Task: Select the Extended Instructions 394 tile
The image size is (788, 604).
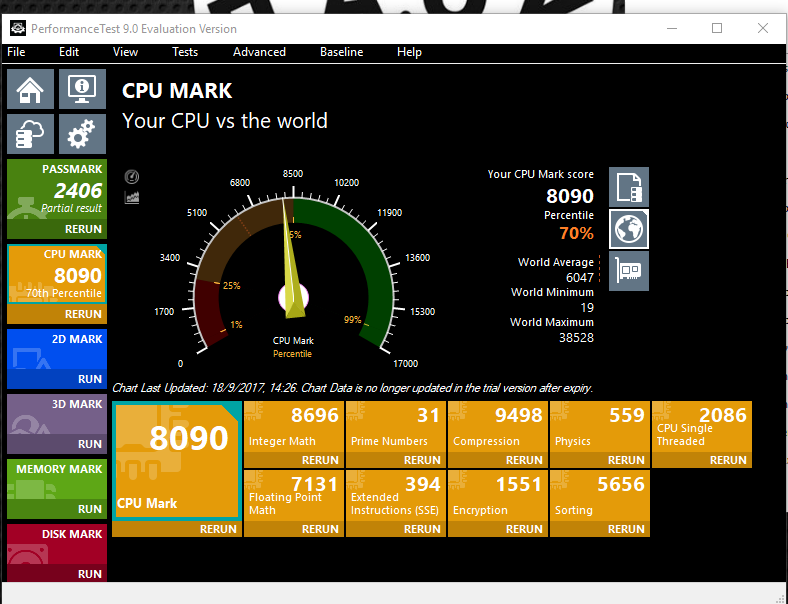Action: tap(396, 496)
